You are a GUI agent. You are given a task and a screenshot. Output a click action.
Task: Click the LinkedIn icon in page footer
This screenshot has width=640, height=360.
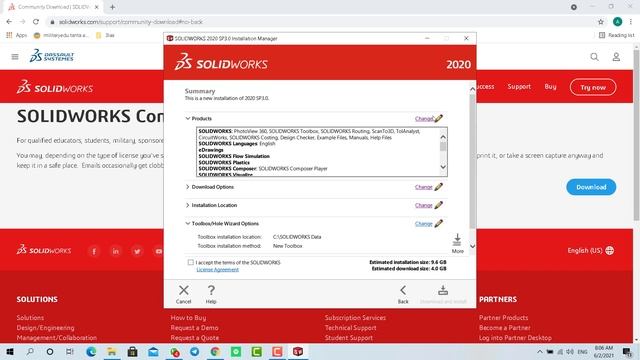116,251
